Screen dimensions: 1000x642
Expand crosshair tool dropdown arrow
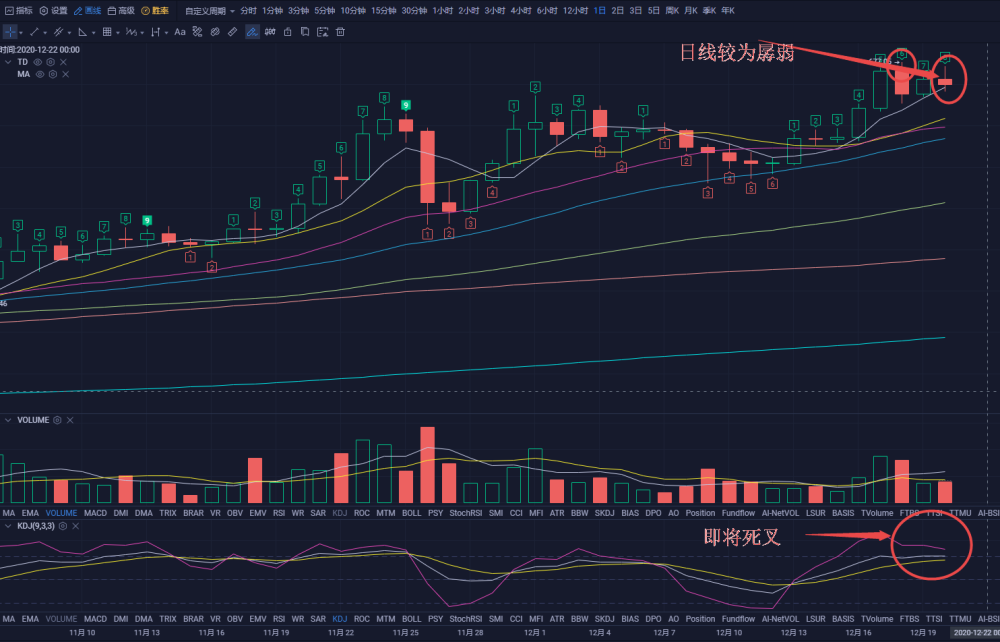point(21,33)
